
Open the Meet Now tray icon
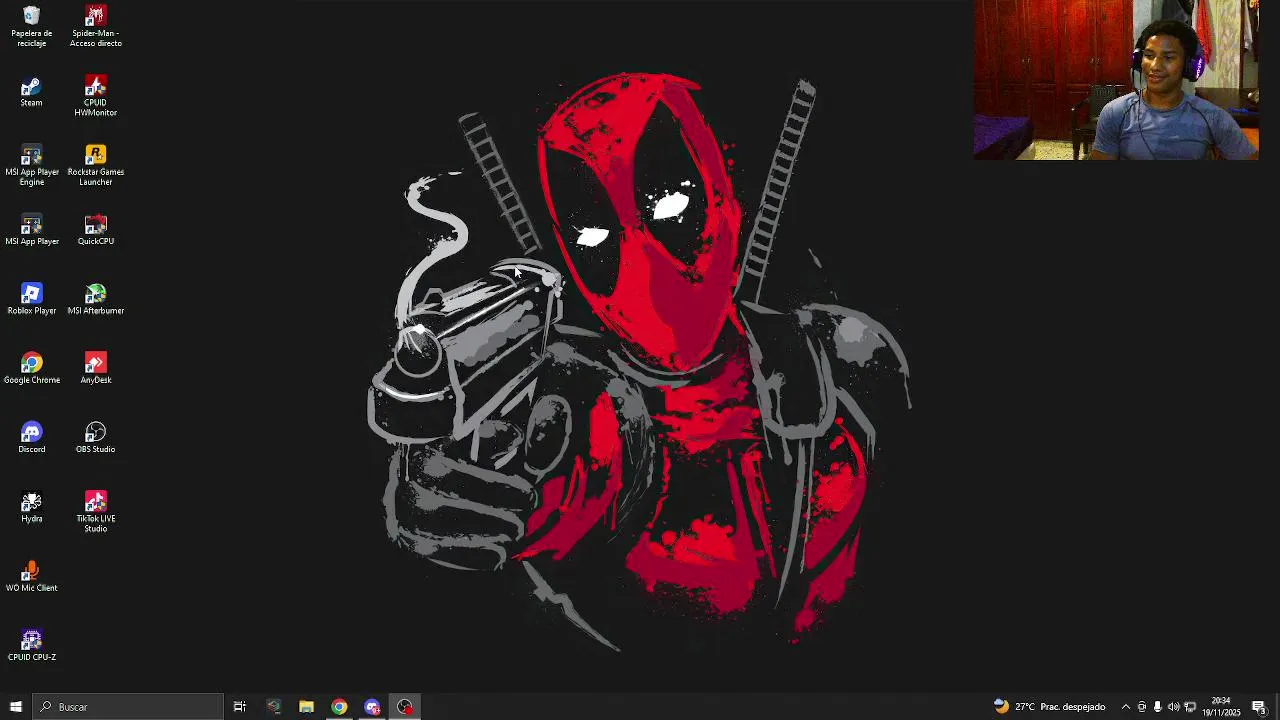(1141, 707)
